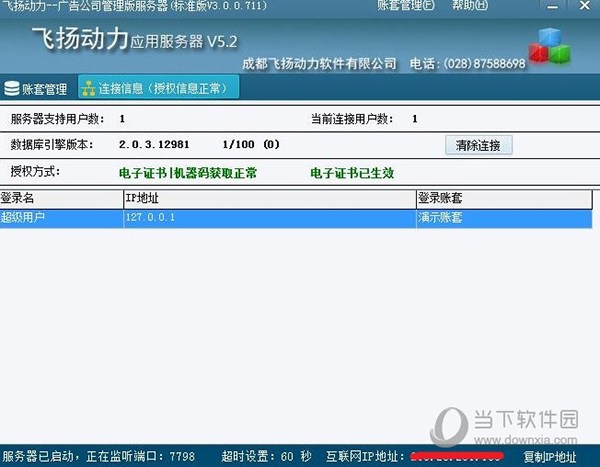Click the 清除连接 button
Image resolution: width=600 pixels, height=467 pixels.
478,145
